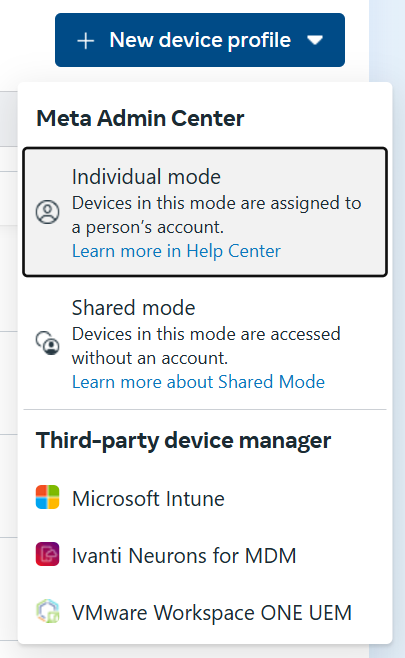Select the Individual mode person icon
Screen dimensions: 405x658
pyautogui.click(x=47, y=212)
